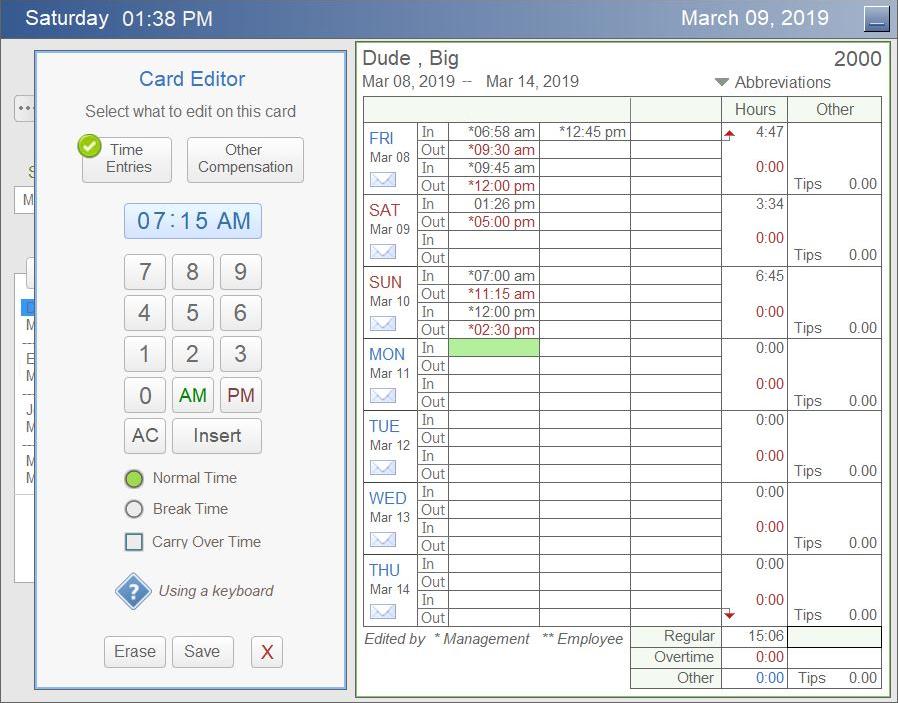The height and width of the screenshot is (703, 898).
Task: Open the envelope note icon for TUE Mar 12
Action: point(383,468)
